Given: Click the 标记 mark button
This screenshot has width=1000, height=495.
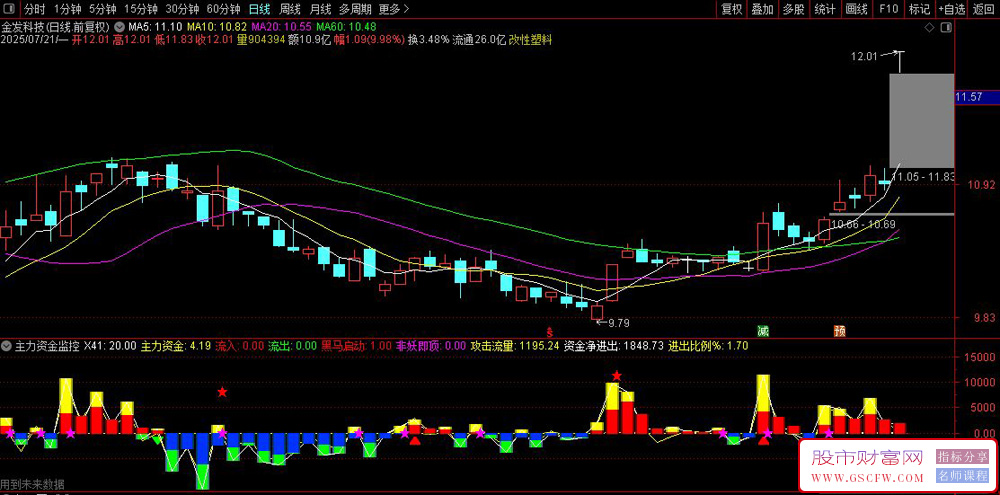Looking at the screenshot, I should [919, 9].
